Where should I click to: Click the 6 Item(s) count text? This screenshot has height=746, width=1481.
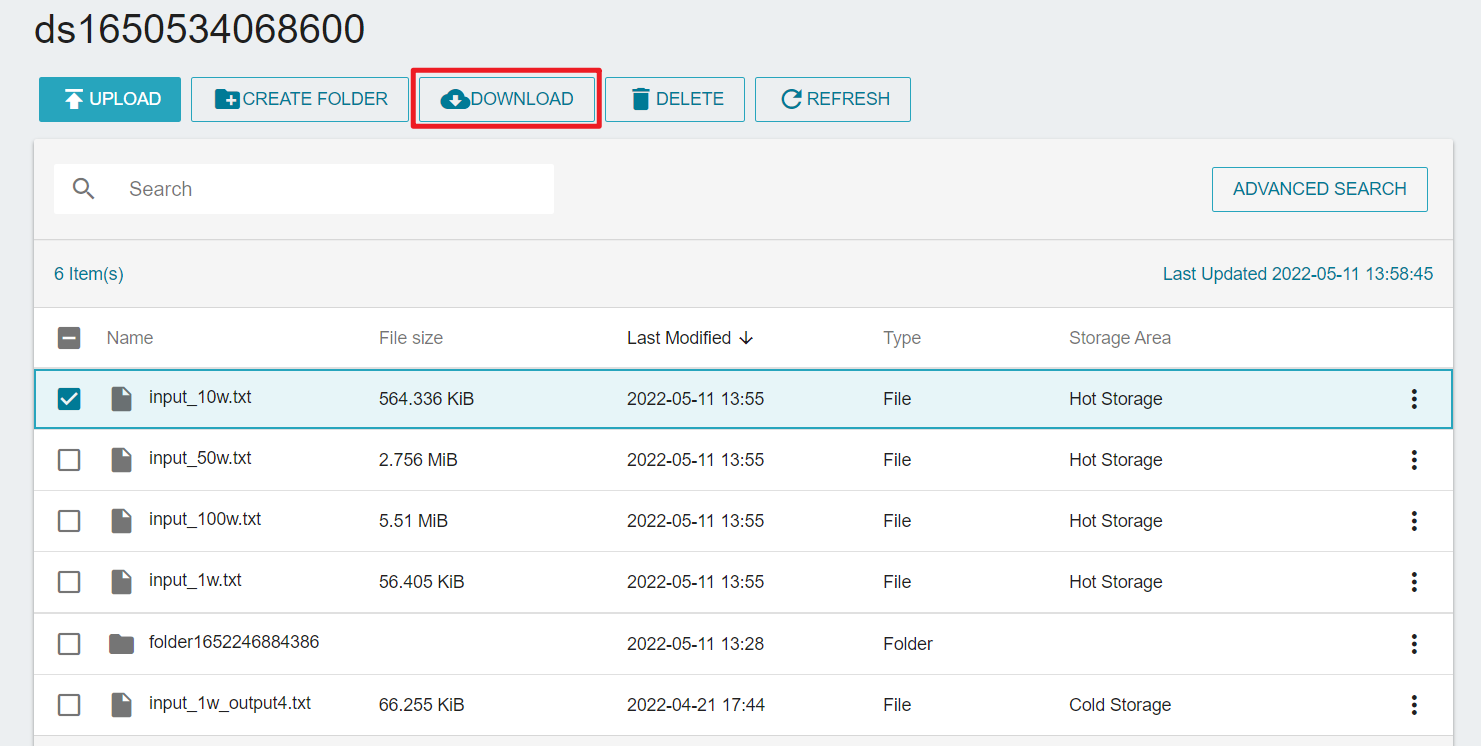pyautogui.click(x=89, y=274)
